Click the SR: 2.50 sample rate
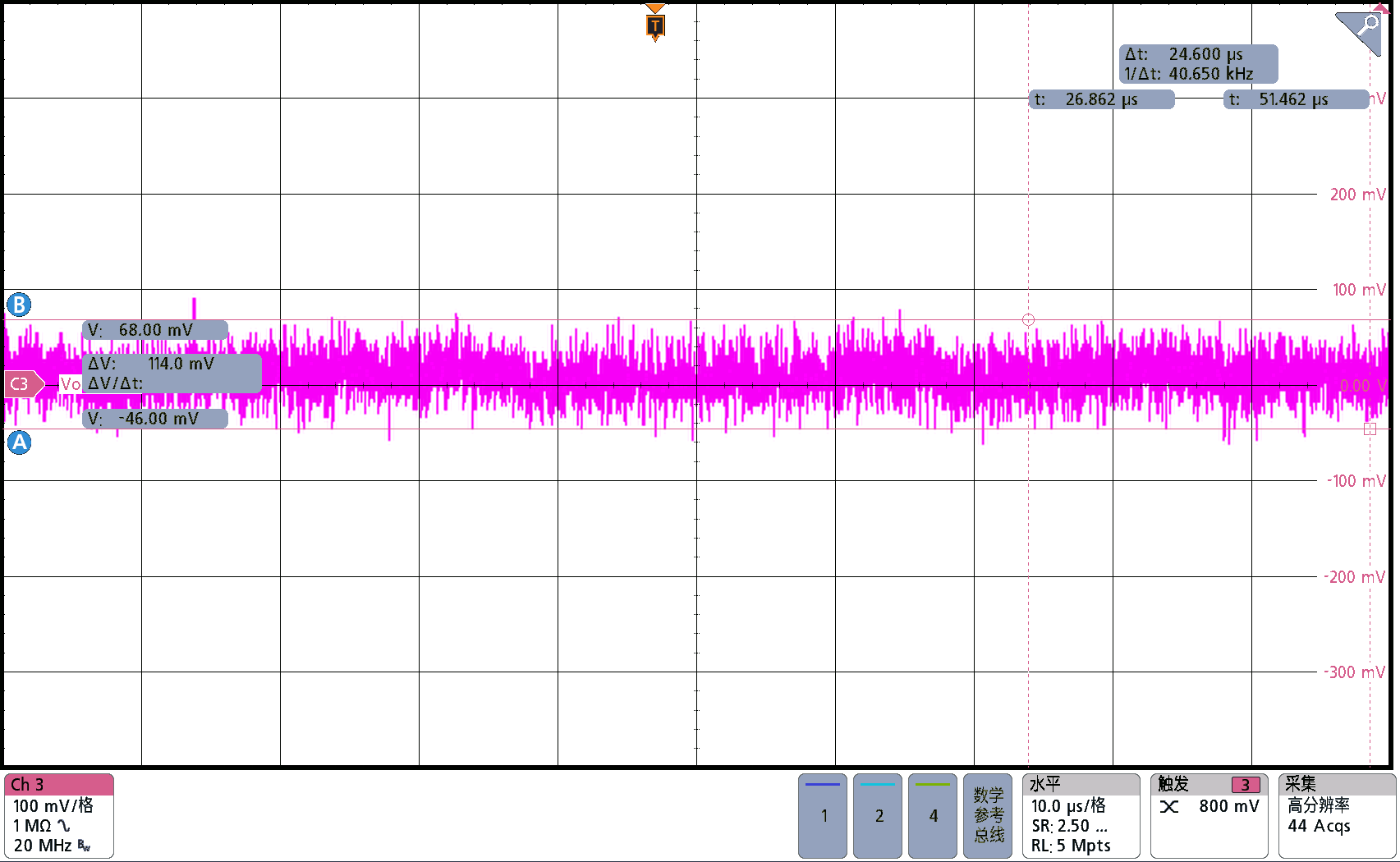The width and height of the screenshot is (1400, 862). click(x=1069, y=826)
